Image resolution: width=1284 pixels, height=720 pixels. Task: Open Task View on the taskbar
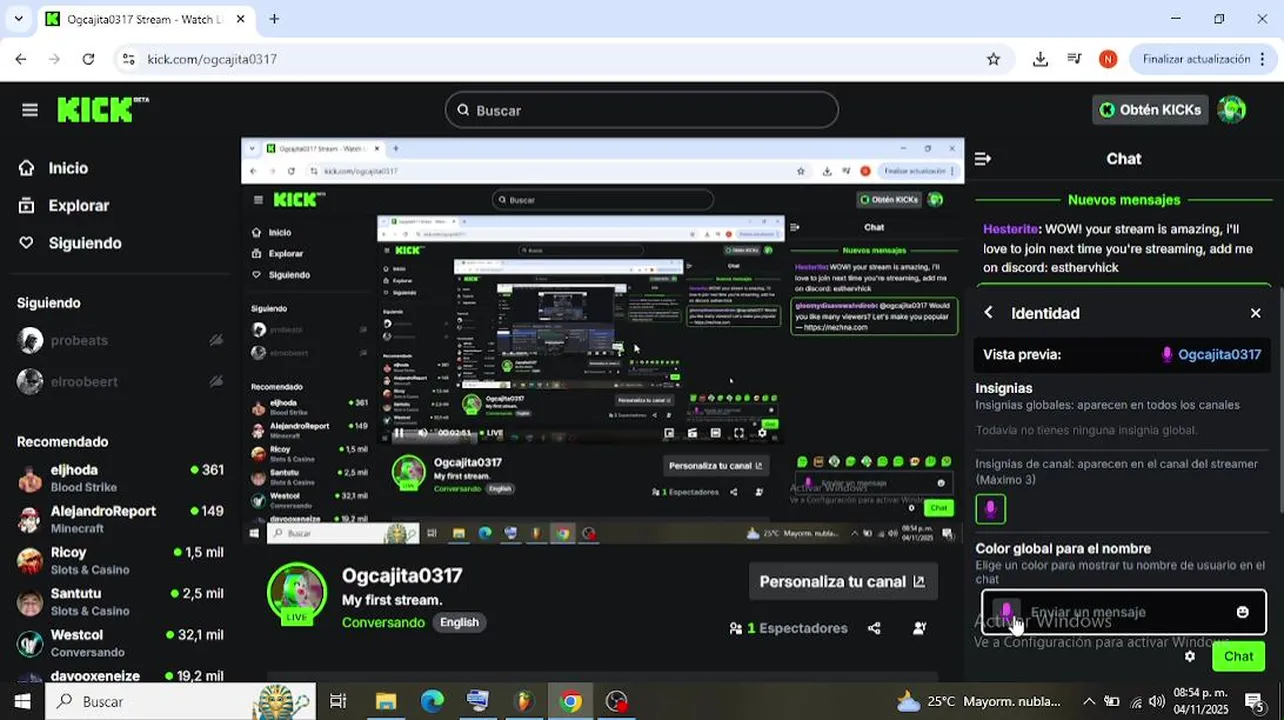338,701
